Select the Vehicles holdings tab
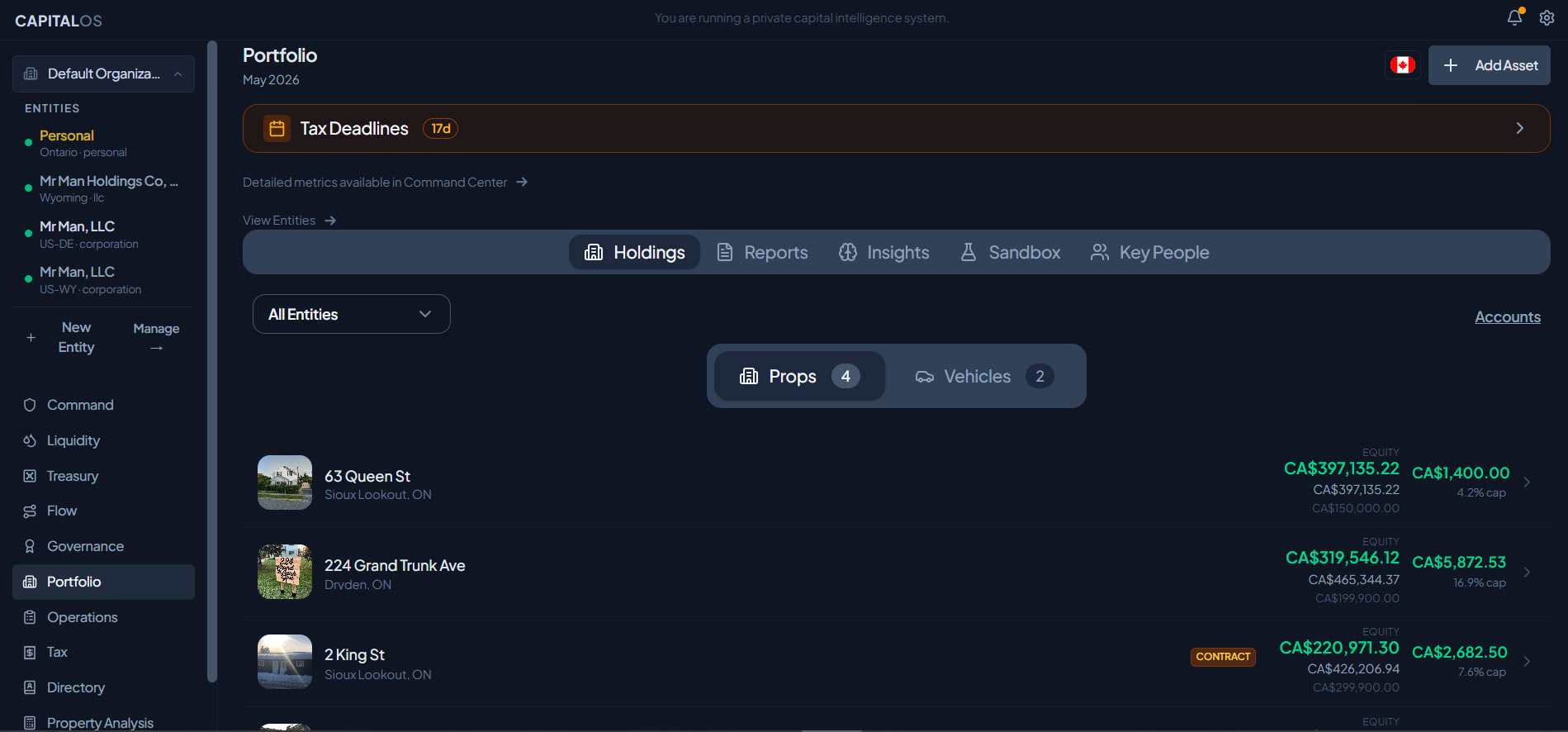 coord(984,376)
